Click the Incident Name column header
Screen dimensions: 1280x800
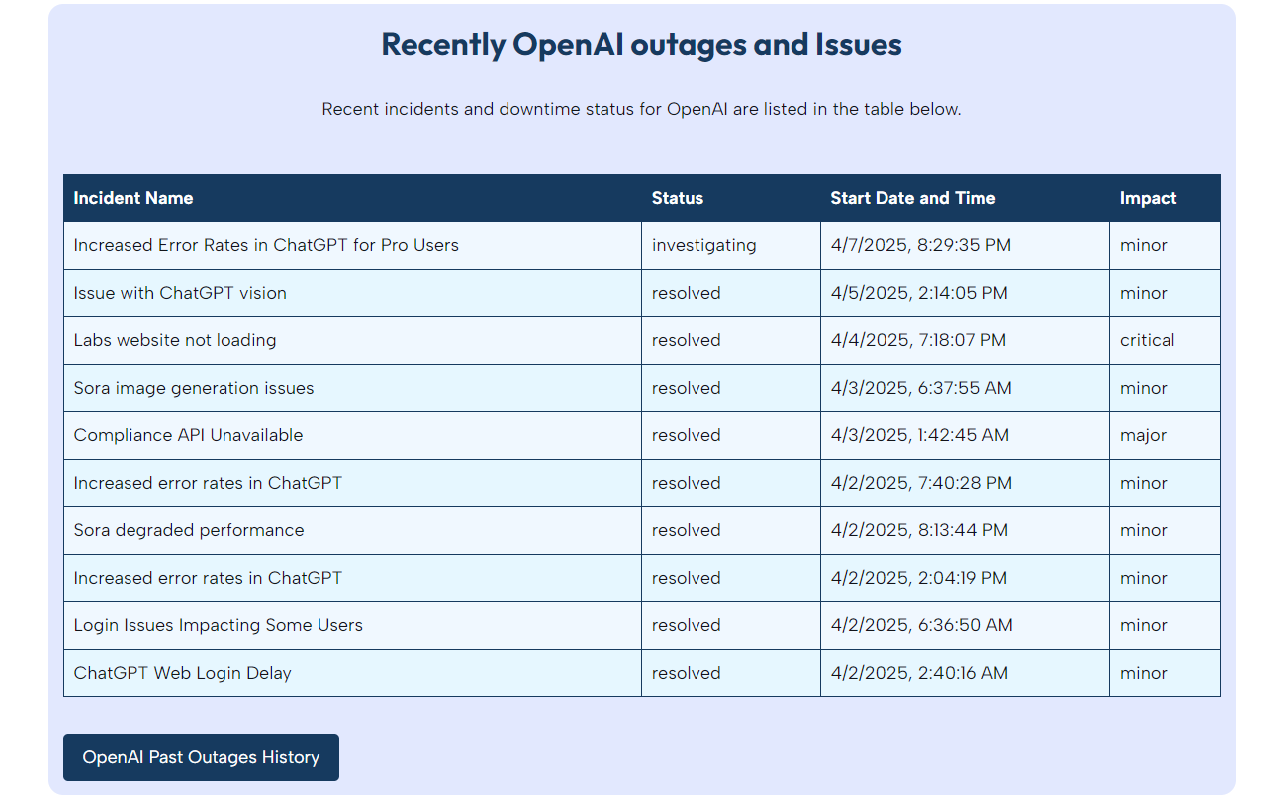[352, 198]
